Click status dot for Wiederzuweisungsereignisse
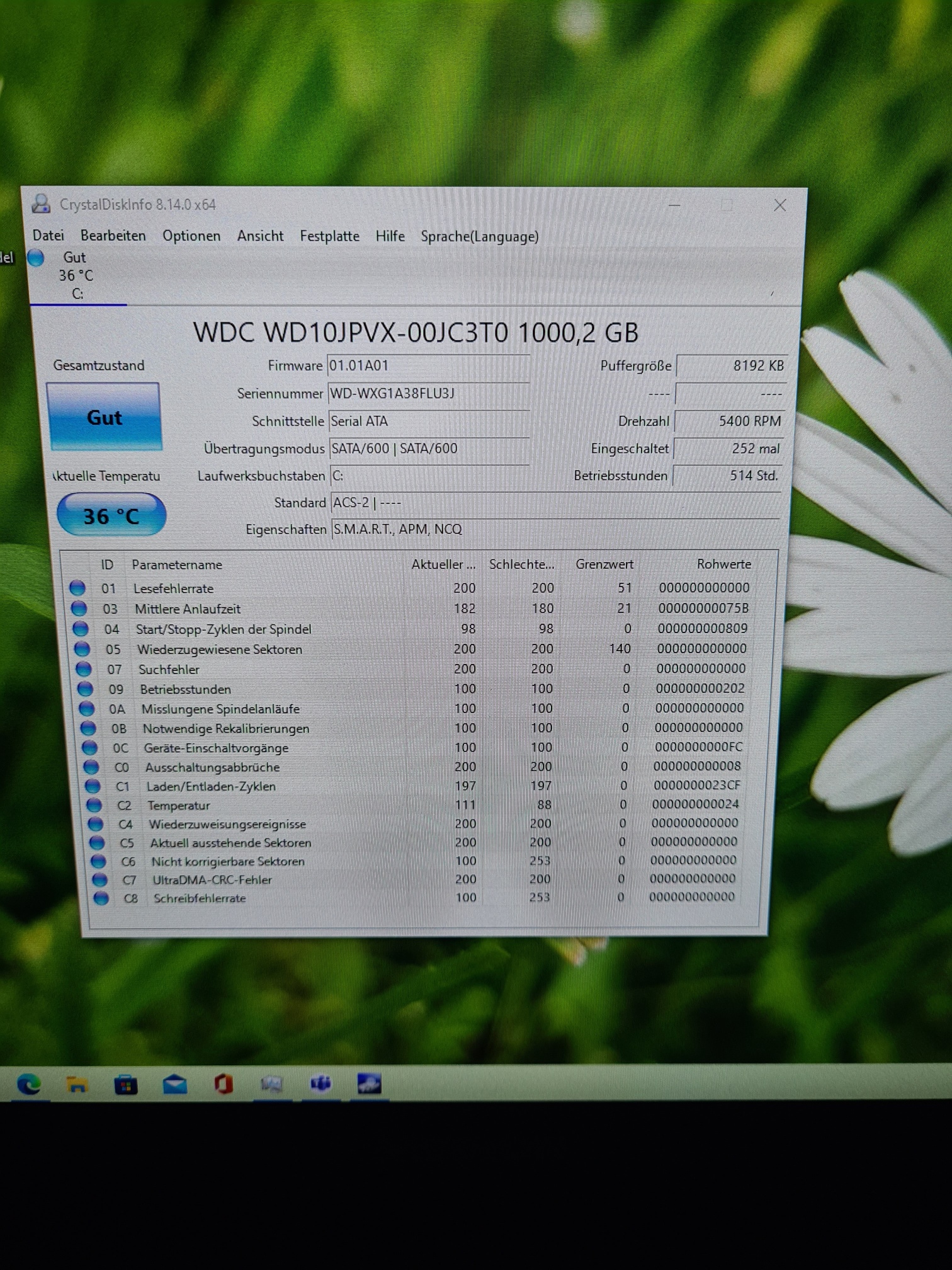952x1270 pixels. pyautogui.click(x=95, y=823)
